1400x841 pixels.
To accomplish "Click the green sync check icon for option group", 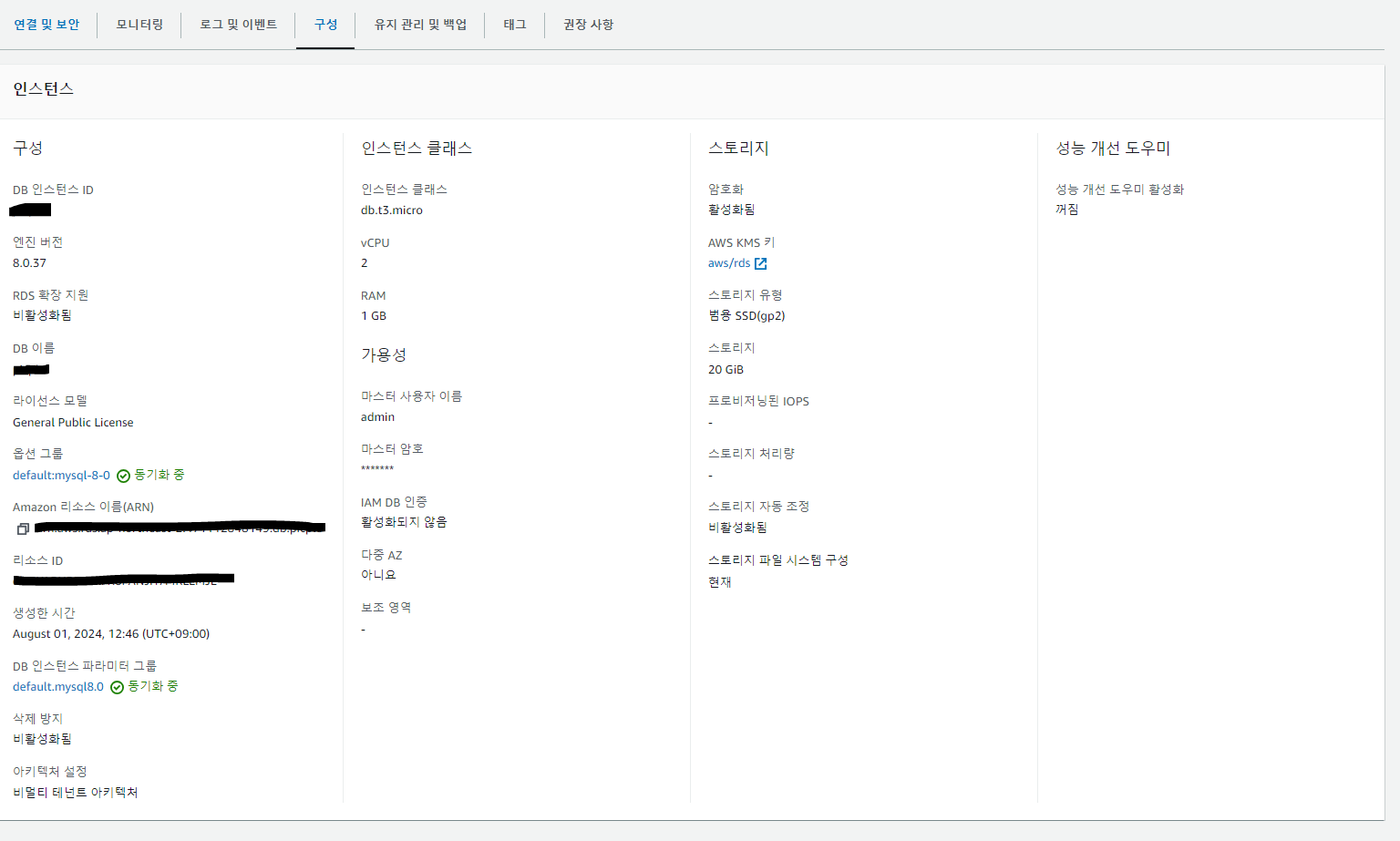I will coord(123,476).
